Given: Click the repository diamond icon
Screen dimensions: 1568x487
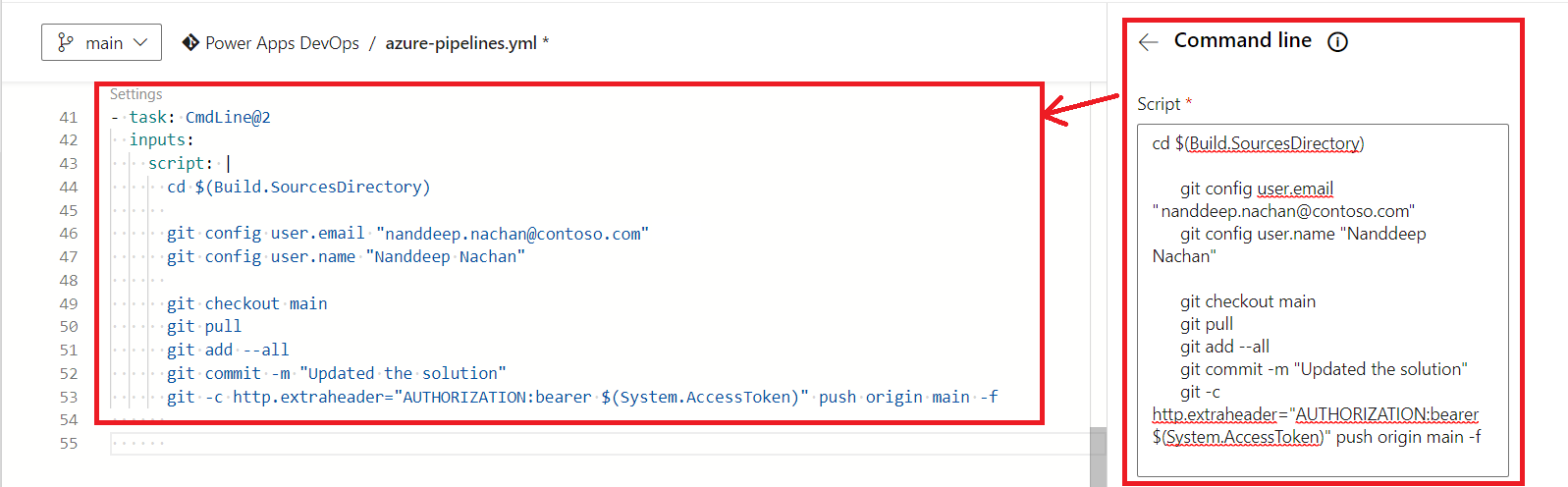Looking at the screenshot, I should 190,42.
